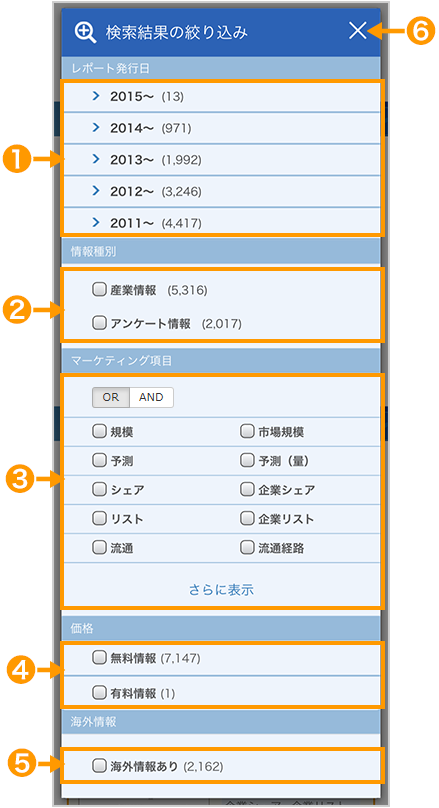Click the さらに表示 link
439x808 pixels.
click(221, 590)
